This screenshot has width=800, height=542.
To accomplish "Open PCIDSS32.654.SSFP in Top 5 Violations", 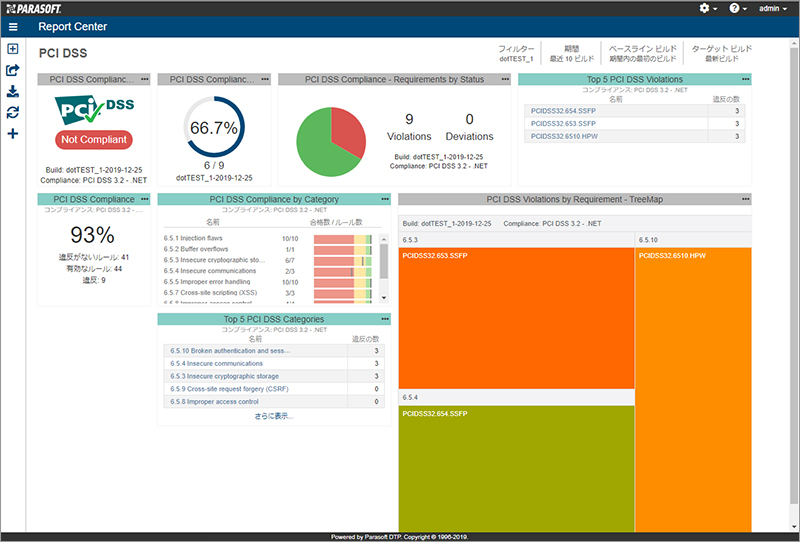I will point(563,111).
